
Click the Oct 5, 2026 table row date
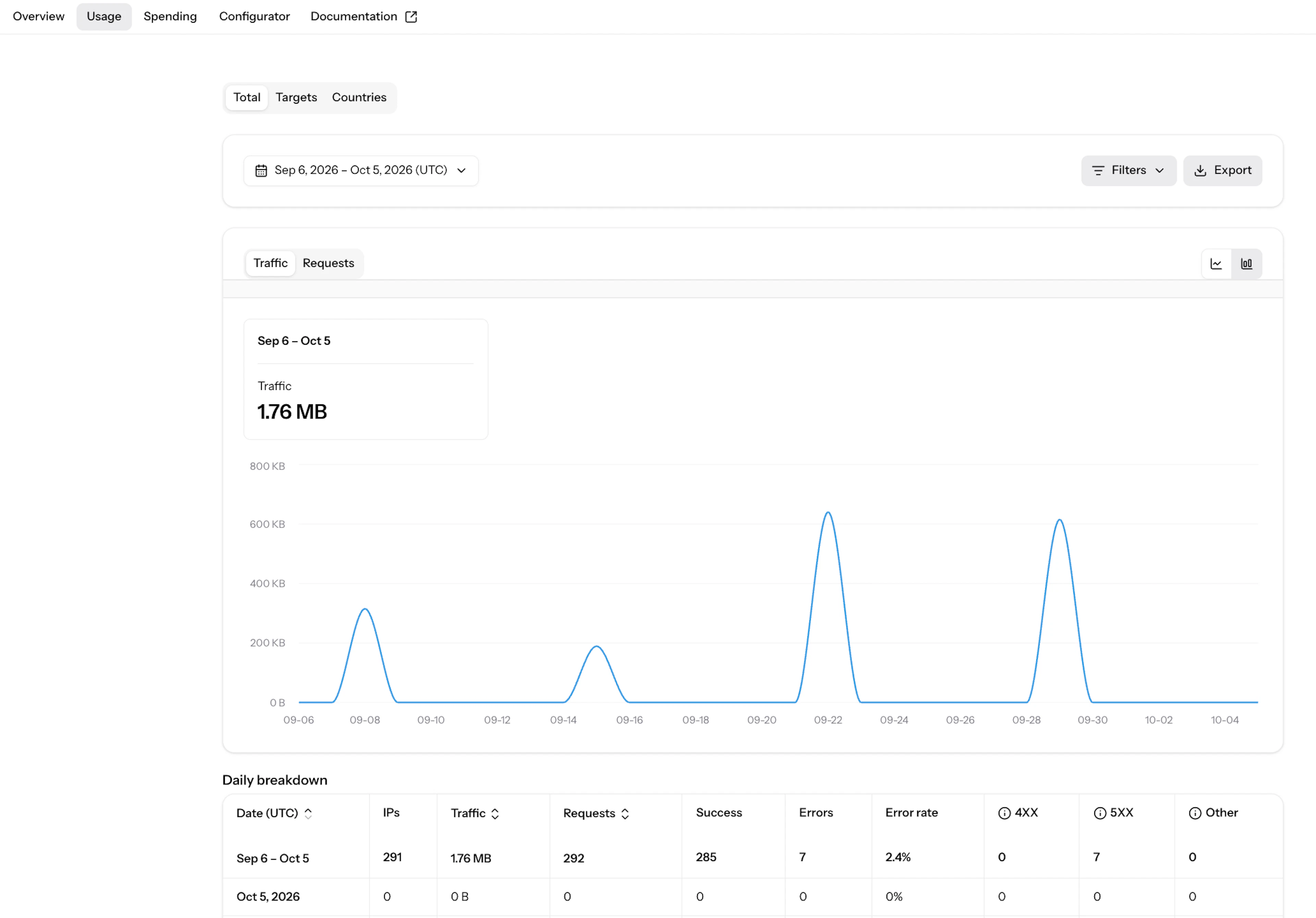pyautogui.click(x=268, y=897)
